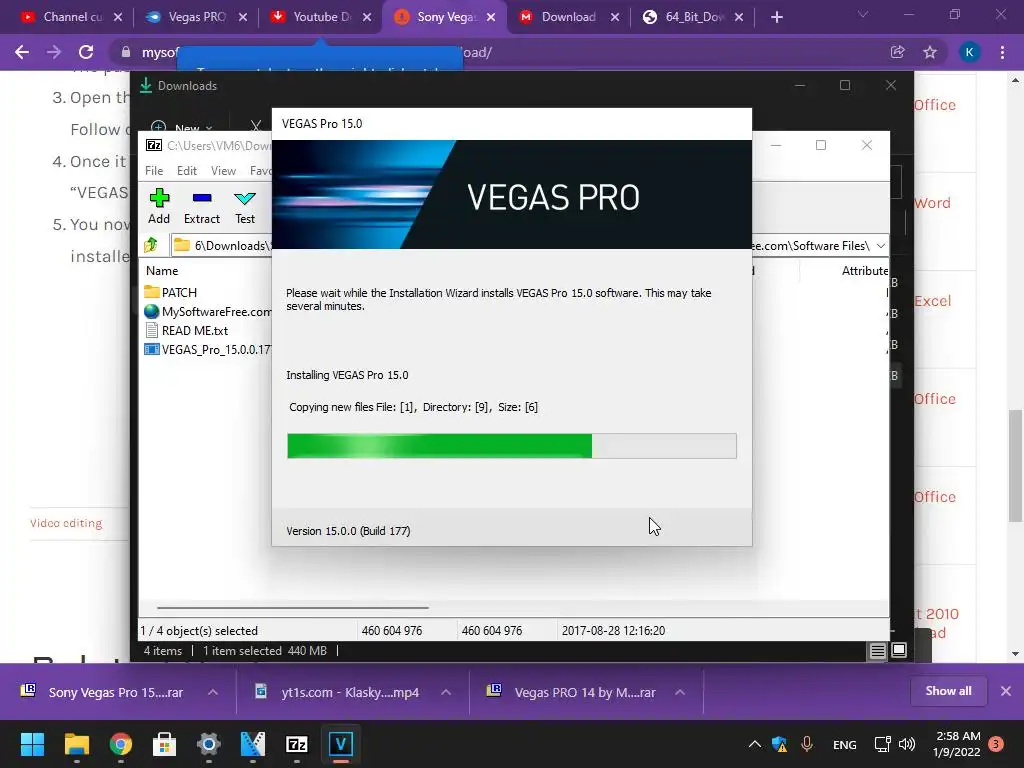The height and width of the screenshot is (768, 1024).
Task: Click the microphone tray icon
Action: (807, 744)
